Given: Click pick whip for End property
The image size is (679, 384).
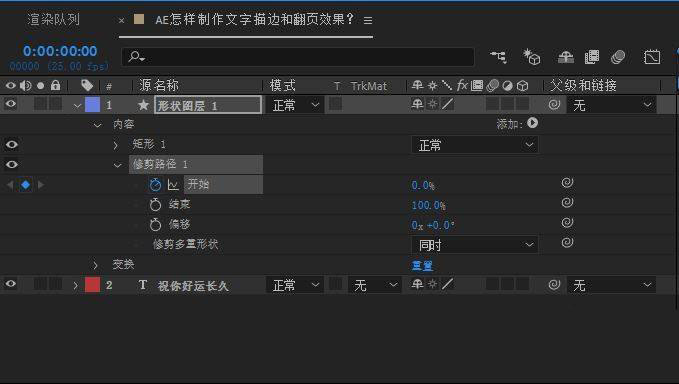Looking at the screenshot, I should point(567,203).
